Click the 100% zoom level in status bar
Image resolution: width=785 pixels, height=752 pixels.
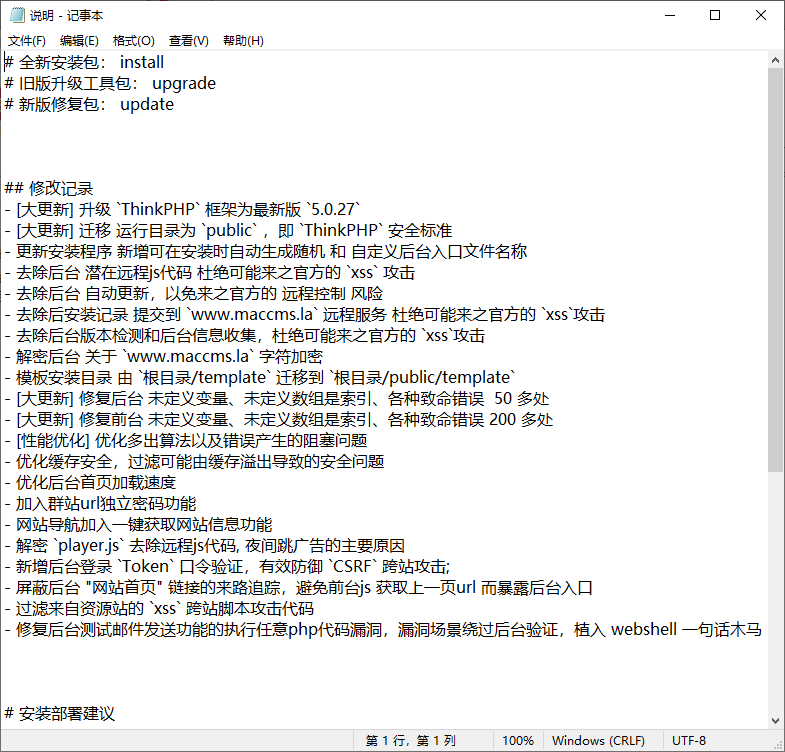pyautogui.click(x=518, y=741)
